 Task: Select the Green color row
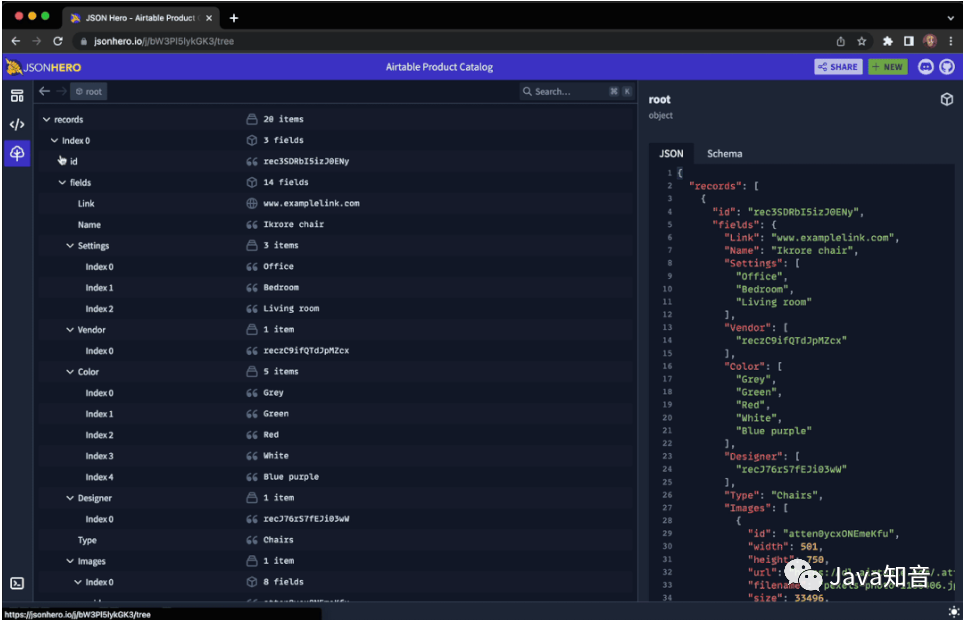click(335, 414)
